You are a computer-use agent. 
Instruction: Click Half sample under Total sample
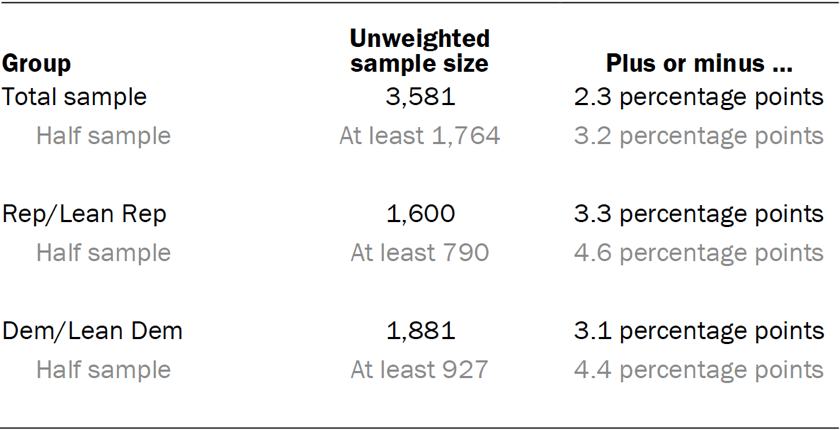[103, 136]
